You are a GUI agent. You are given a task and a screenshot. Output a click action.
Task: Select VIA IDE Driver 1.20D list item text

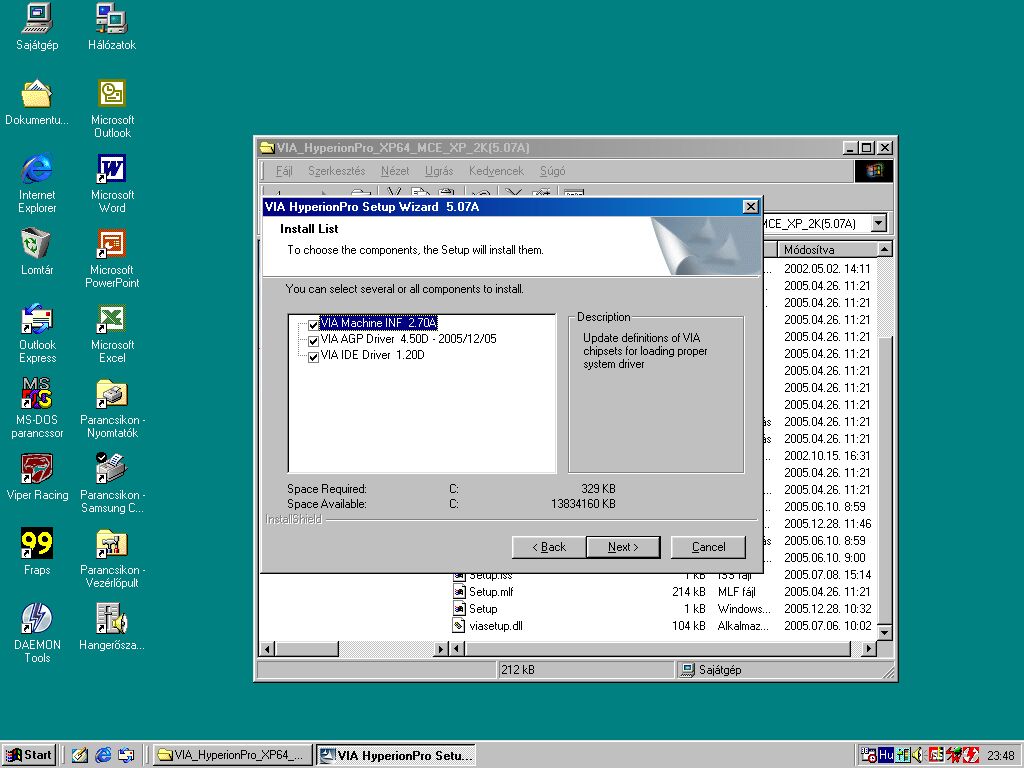(x=372, y=355)
